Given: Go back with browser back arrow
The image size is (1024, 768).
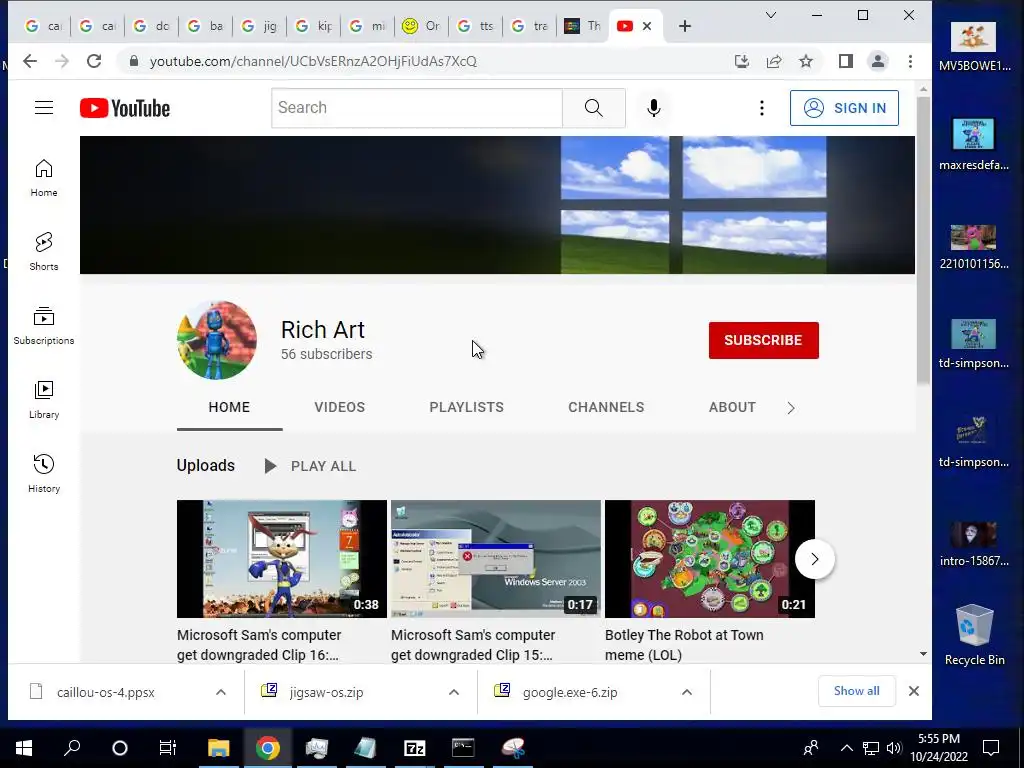Looking at the screenshot, I should tap(29, 61).
